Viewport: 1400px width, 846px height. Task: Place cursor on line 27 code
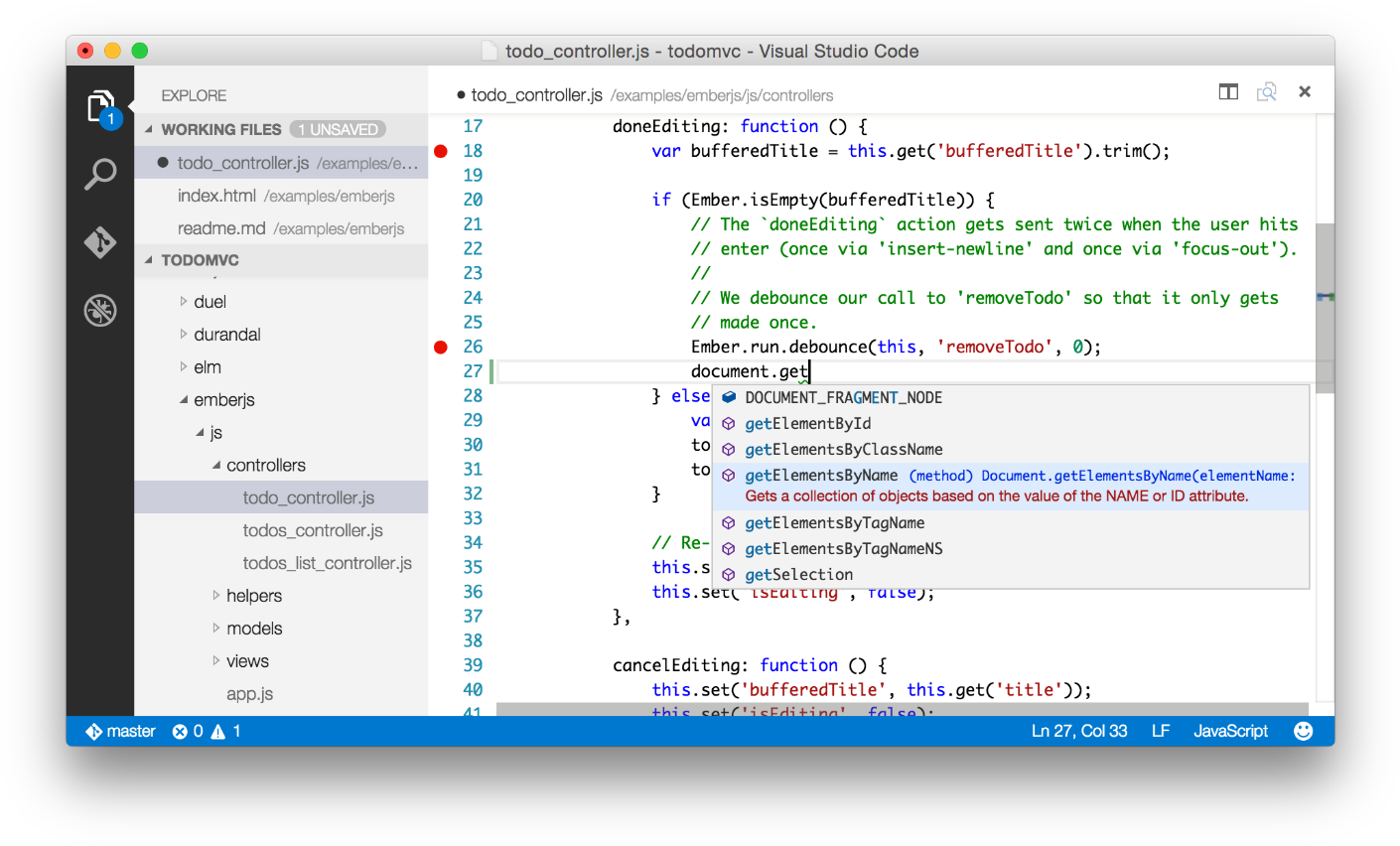coord(751,371)
